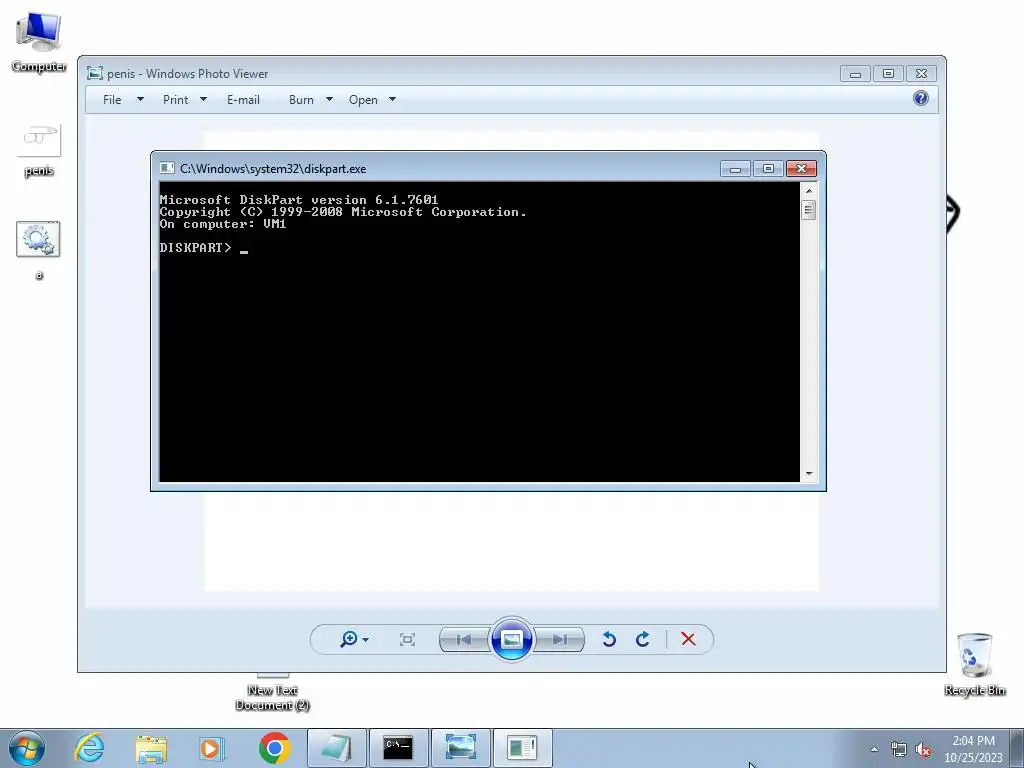
Task: Select the Computer desktop icon
Action: tap(39, 42)
